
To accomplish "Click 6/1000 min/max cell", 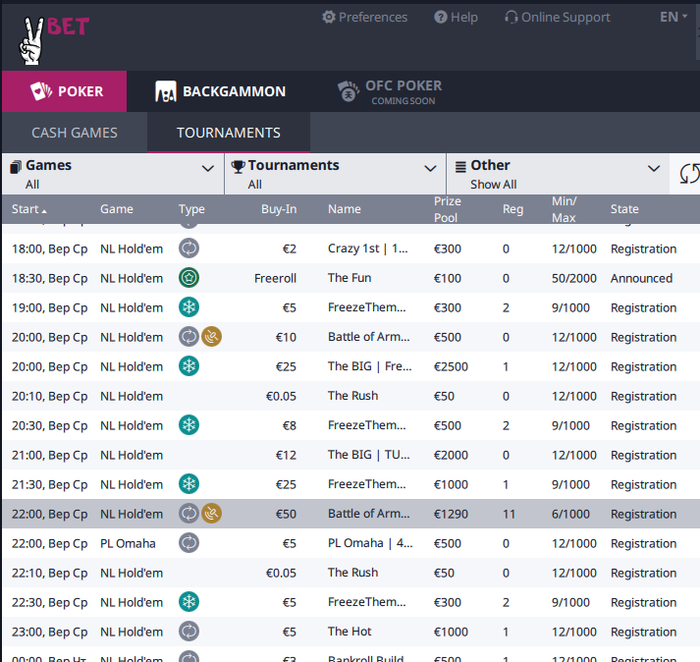I will tap(571, 514).
